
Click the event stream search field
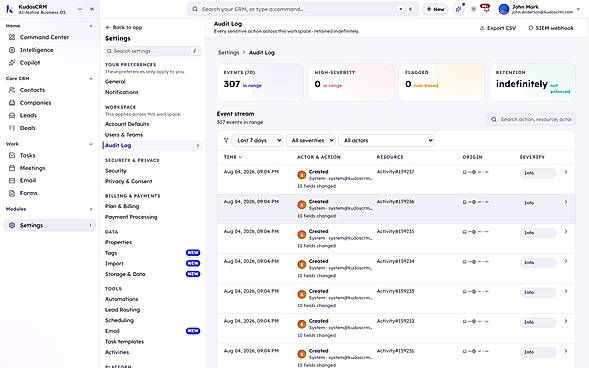pyautogui.click(x=532, y=119)
